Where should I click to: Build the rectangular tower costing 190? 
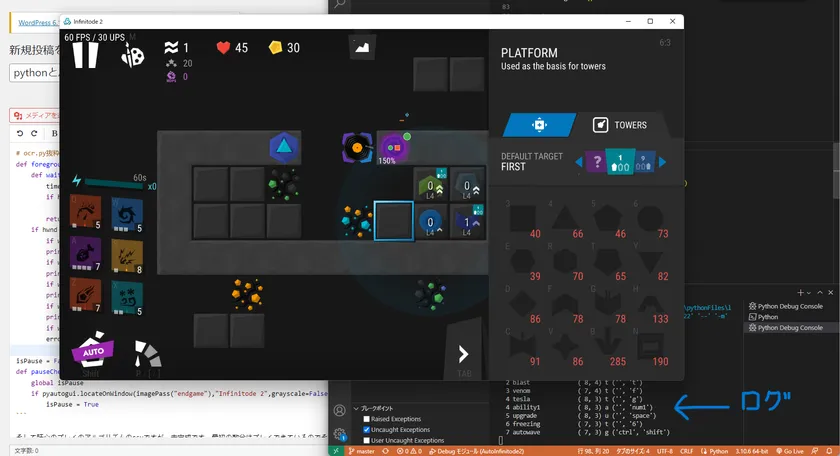tap(651, 348)
